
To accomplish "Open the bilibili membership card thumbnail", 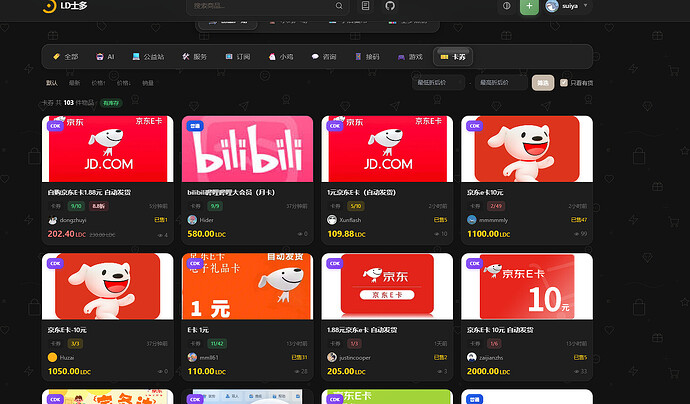I will pos(247,149).
